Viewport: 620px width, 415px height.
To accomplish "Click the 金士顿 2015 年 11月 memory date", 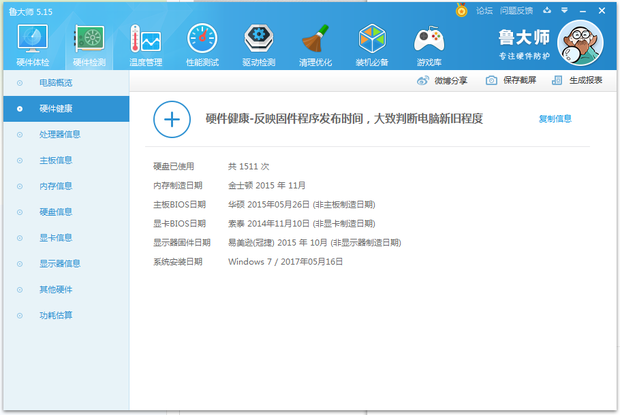I will coord(267,185).
